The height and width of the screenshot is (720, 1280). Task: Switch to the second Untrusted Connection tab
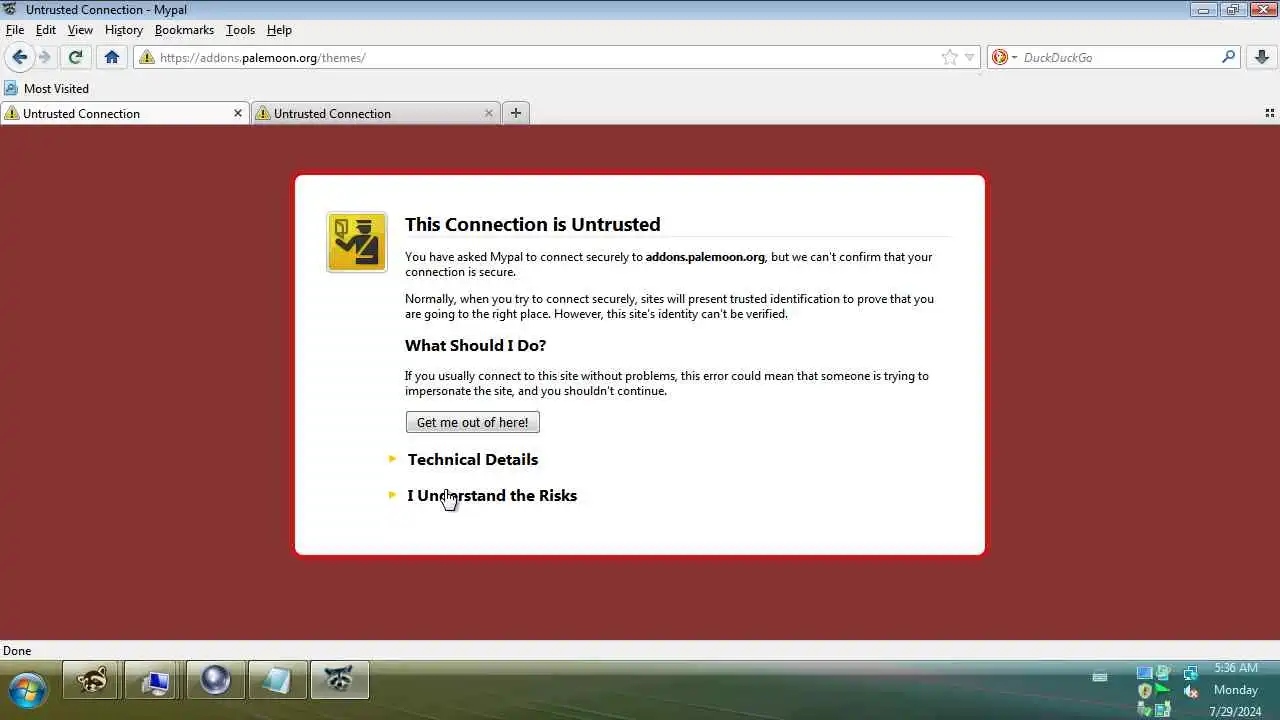pyautogui.click(x=375, y=113)
